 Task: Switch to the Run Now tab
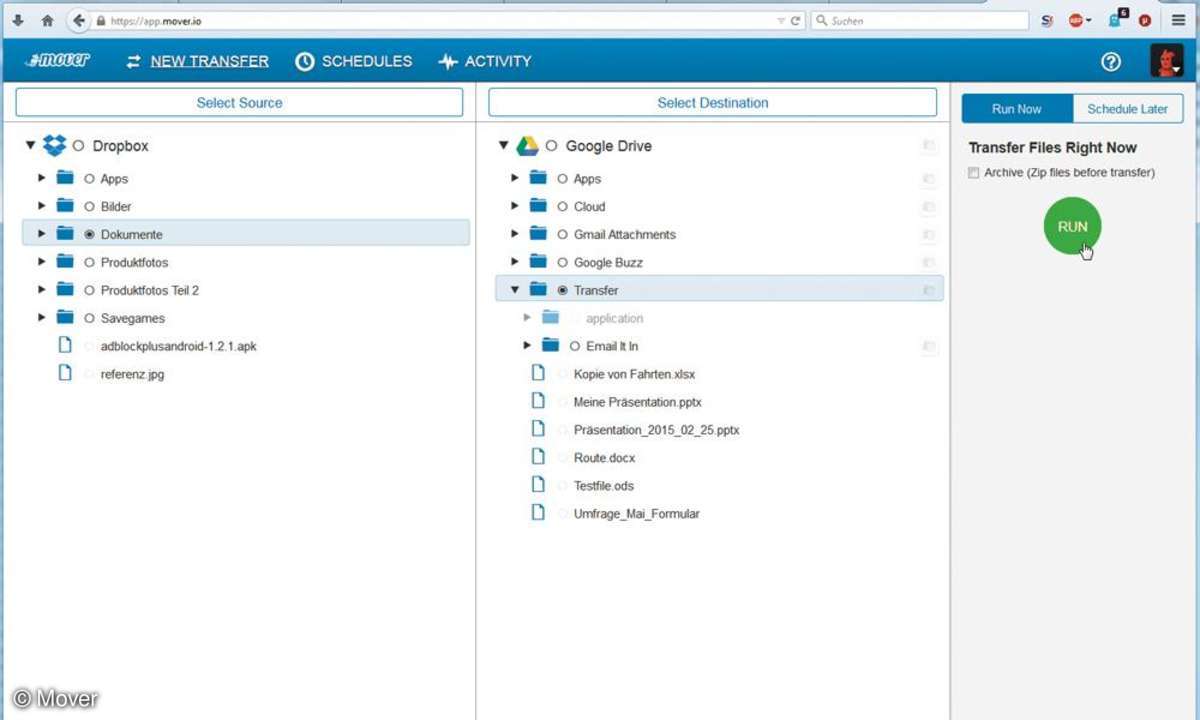click(1017, 109)
